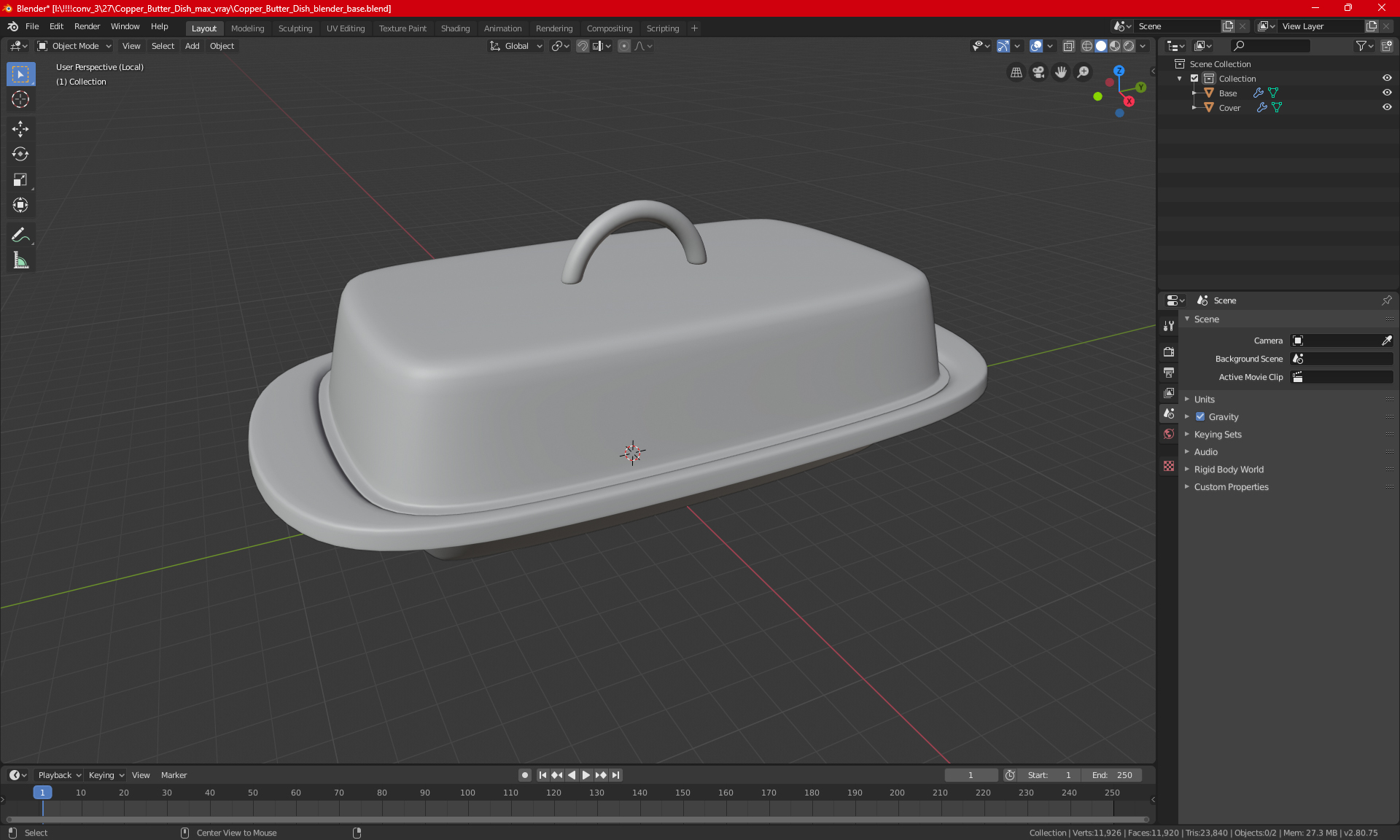Click current frame number field

[971, 775]
